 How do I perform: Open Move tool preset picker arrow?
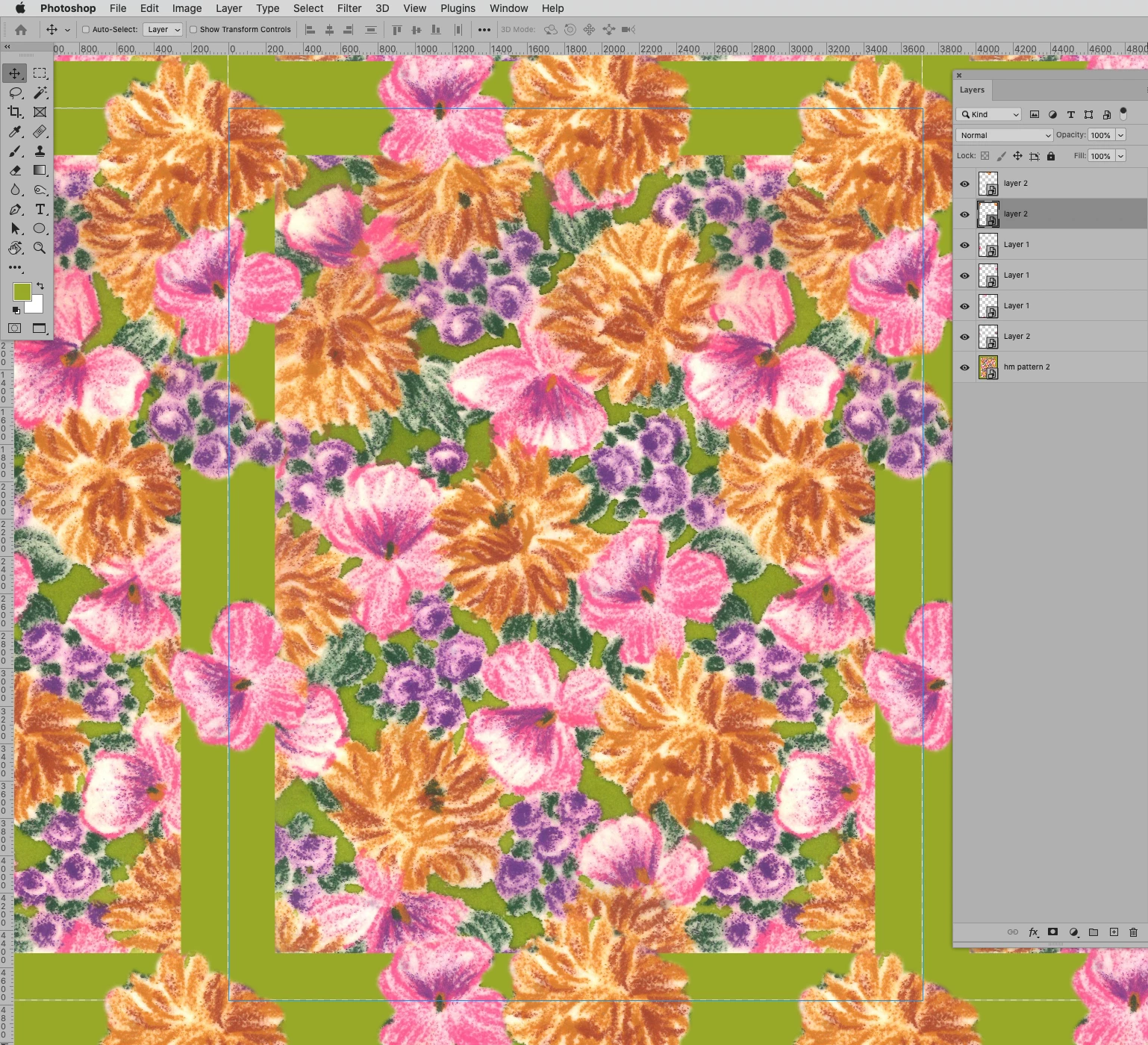[67, 30]
